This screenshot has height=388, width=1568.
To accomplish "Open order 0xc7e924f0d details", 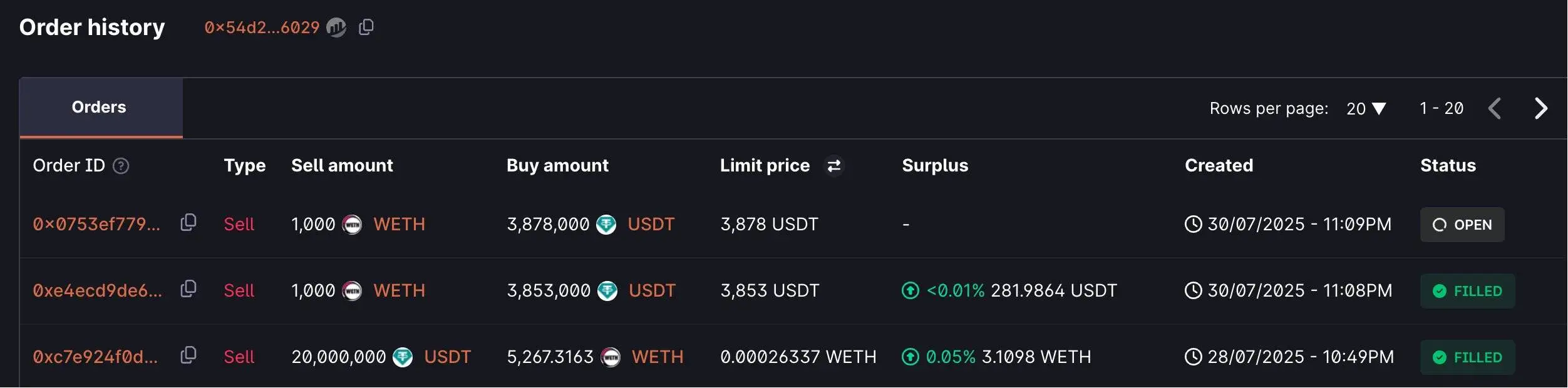I will click(95, 355).
